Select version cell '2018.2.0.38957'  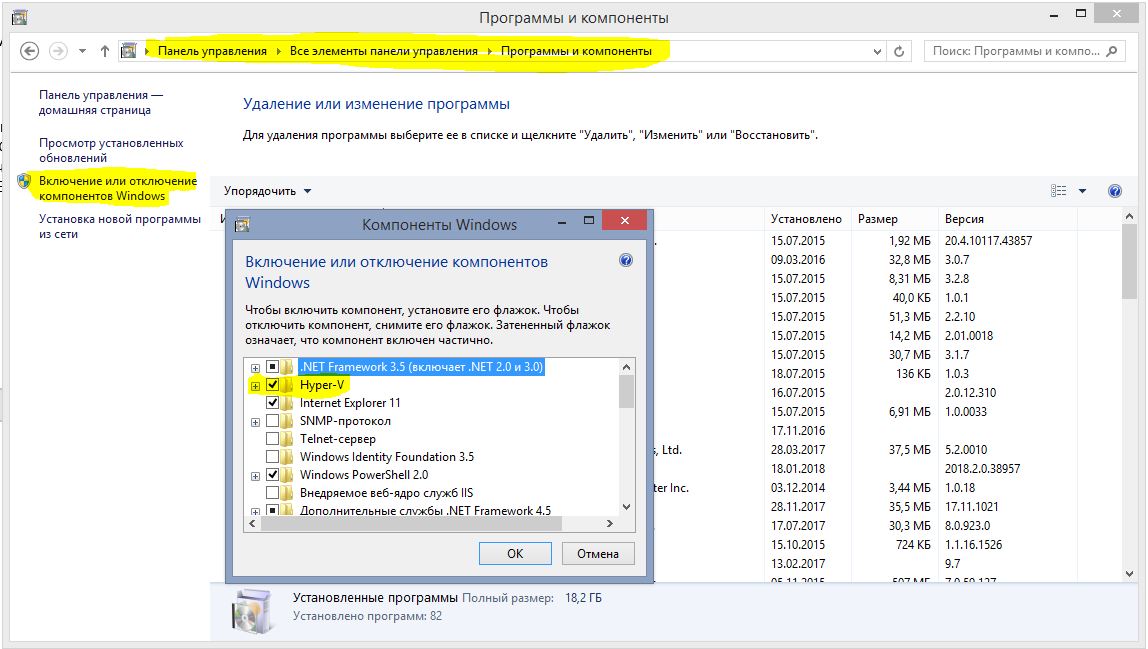coord(983,469)
